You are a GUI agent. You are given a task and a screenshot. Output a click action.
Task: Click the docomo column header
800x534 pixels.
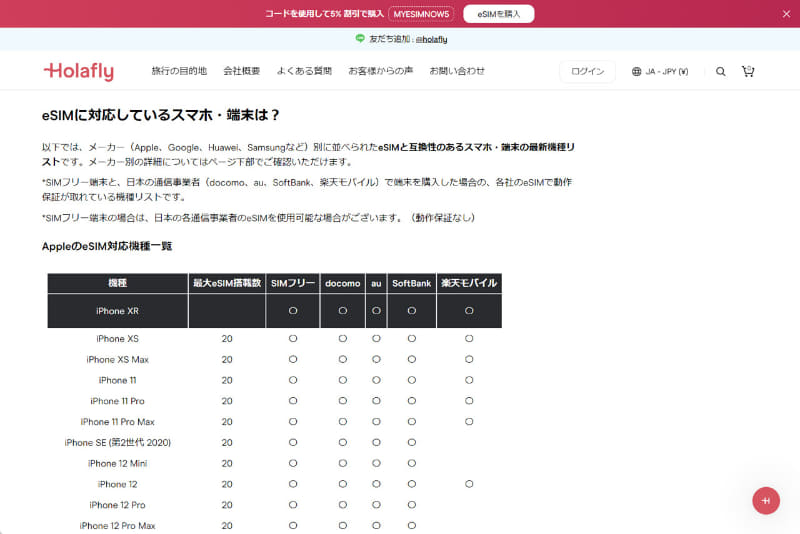(343, 283)
